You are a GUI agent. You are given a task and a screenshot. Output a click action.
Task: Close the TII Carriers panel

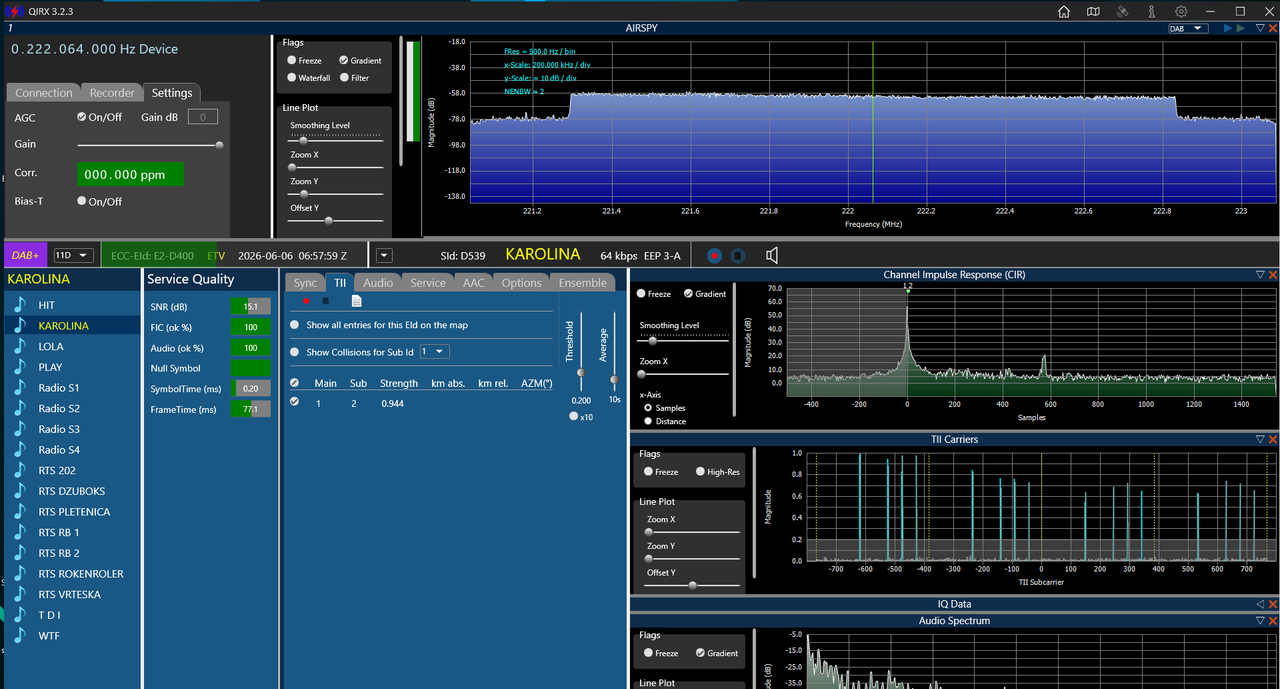(1273, 439)
